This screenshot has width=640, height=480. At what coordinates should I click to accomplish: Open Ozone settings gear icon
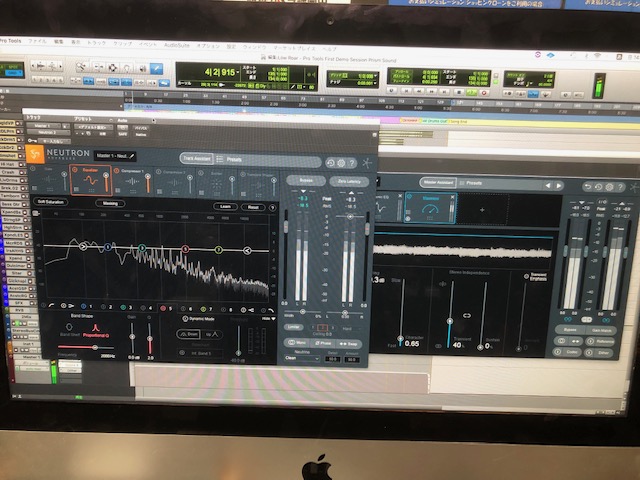click(609, 187)
